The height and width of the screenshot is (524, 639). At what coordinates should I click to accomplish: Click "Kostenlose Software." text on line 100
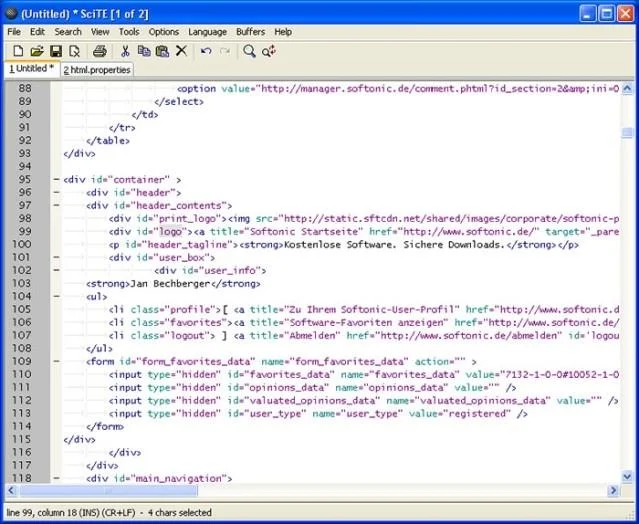[340, 244]
